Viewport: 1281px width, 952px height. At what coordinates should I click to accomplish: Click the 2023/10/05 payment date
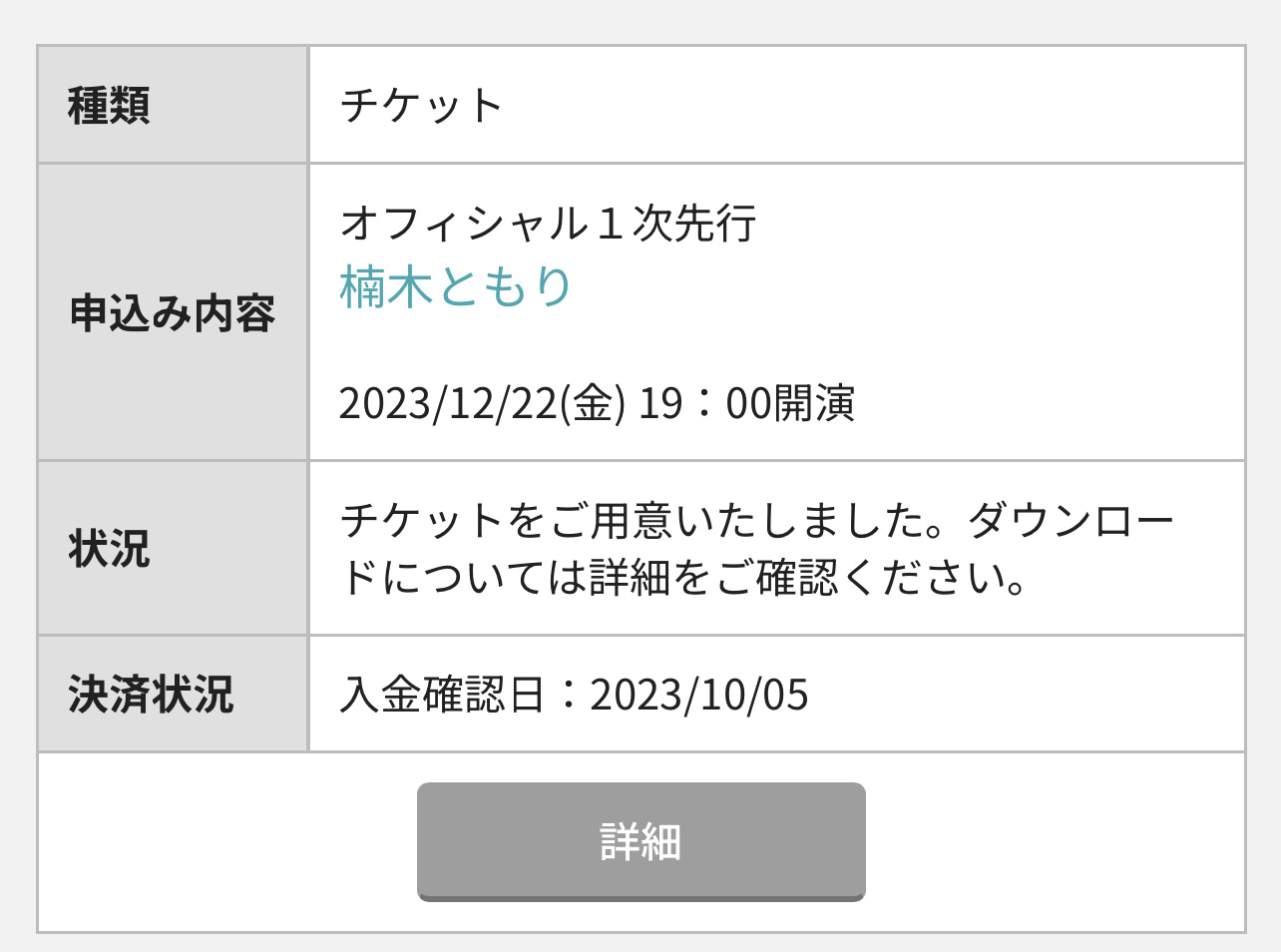coord(699,695)
